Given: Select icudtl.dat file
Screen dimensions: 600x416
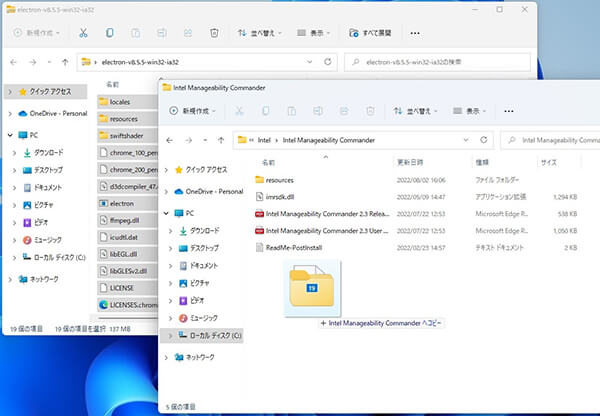Looking at the screenshot, I should (x=127, y=237).
